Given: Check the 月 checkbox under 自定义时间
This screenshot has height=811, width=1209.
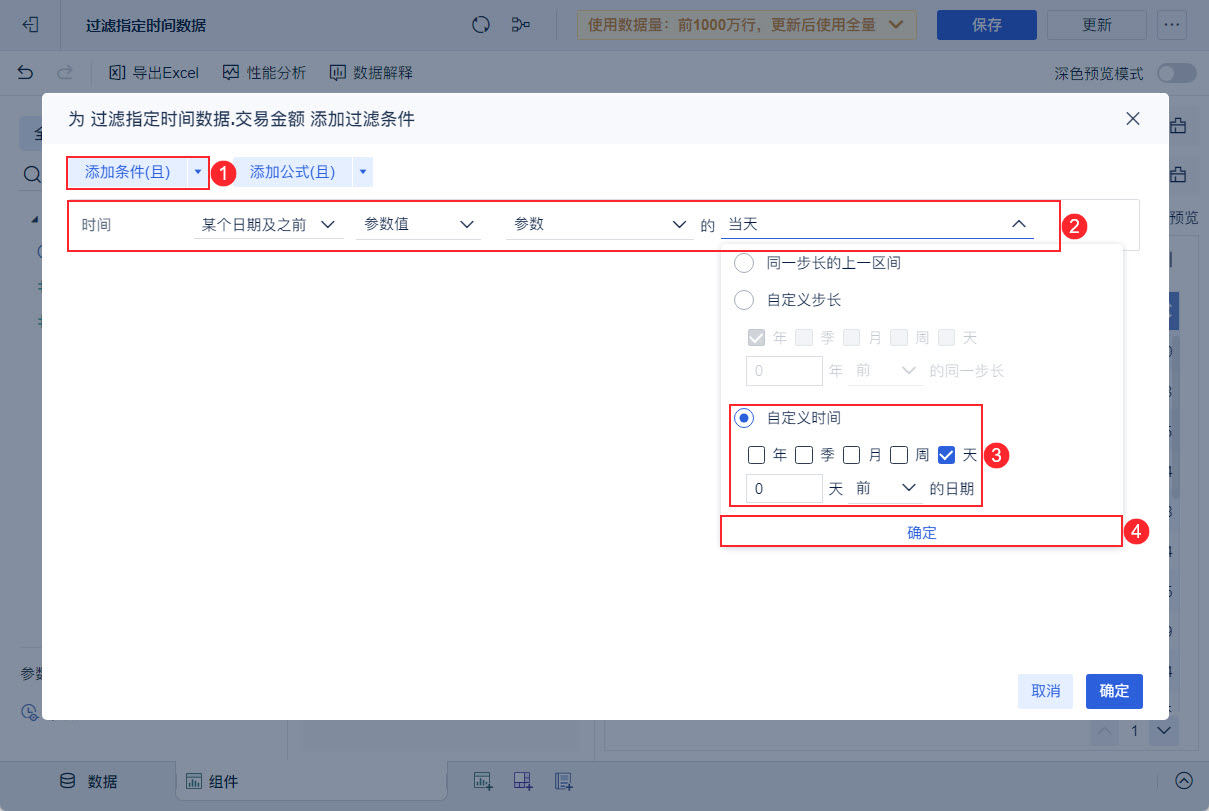Looking at the screenshot, I should tap(852, 455).
